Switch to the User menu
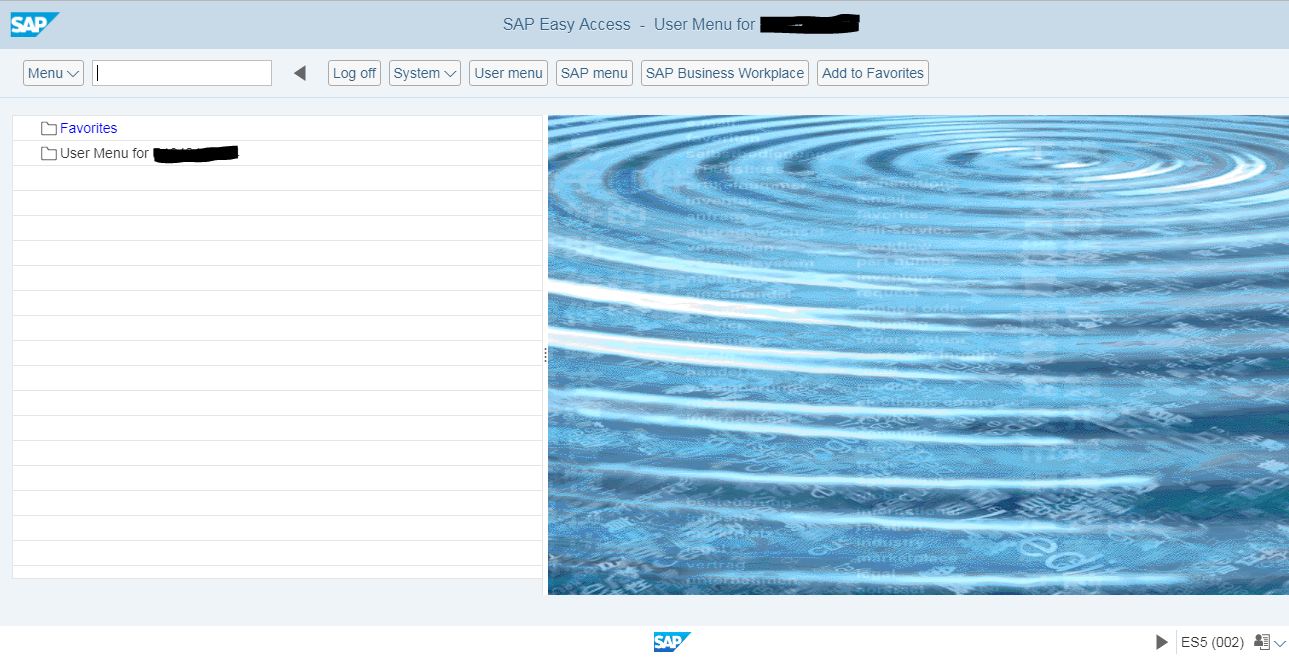 click(508, 73)
